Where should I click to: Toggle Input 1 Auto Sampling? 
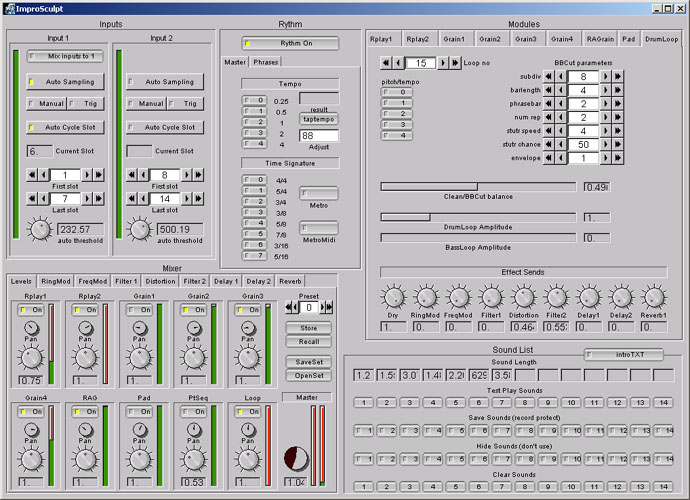tap(65, 81)
